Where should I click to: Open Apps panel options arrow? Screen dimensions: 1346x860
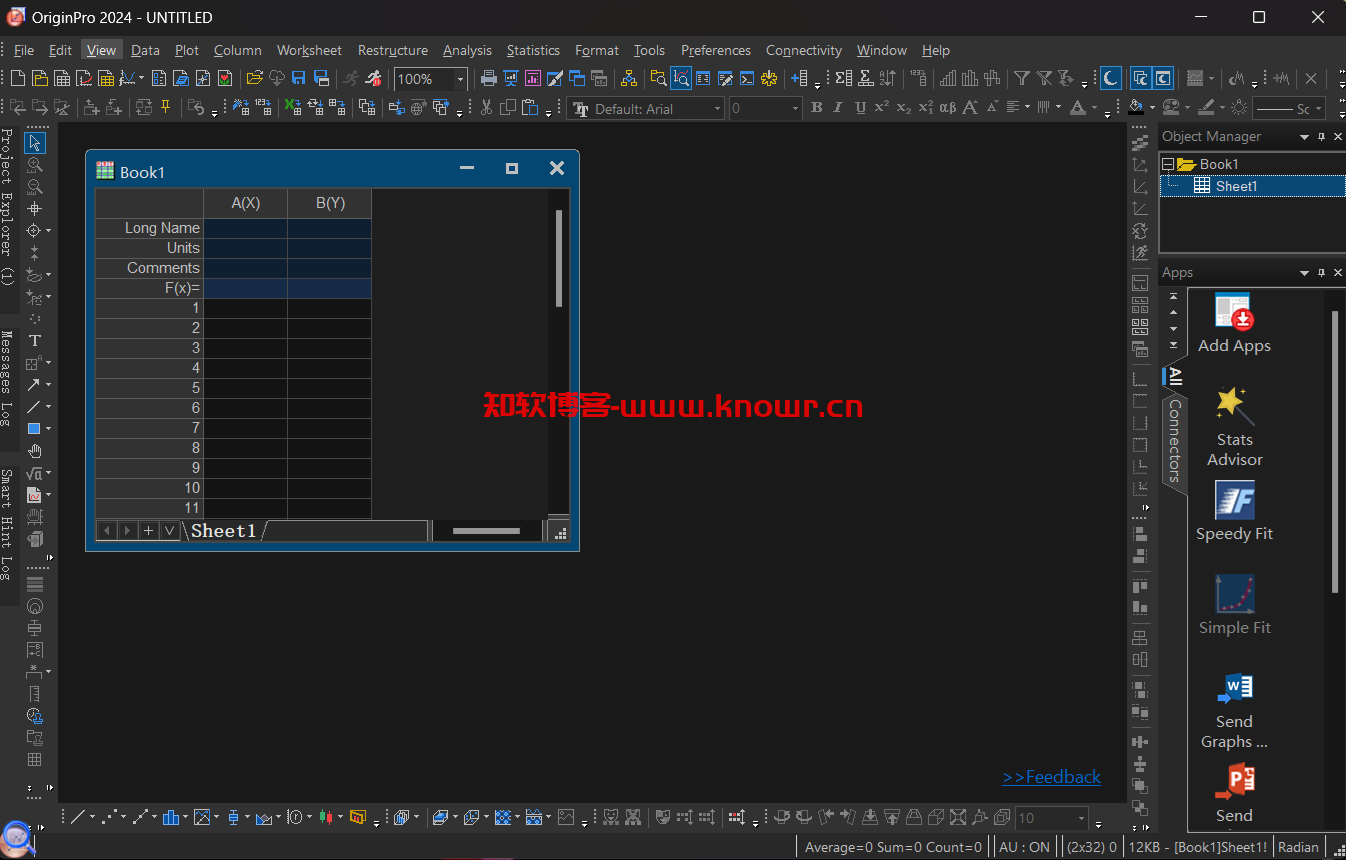coord(1304,272)
